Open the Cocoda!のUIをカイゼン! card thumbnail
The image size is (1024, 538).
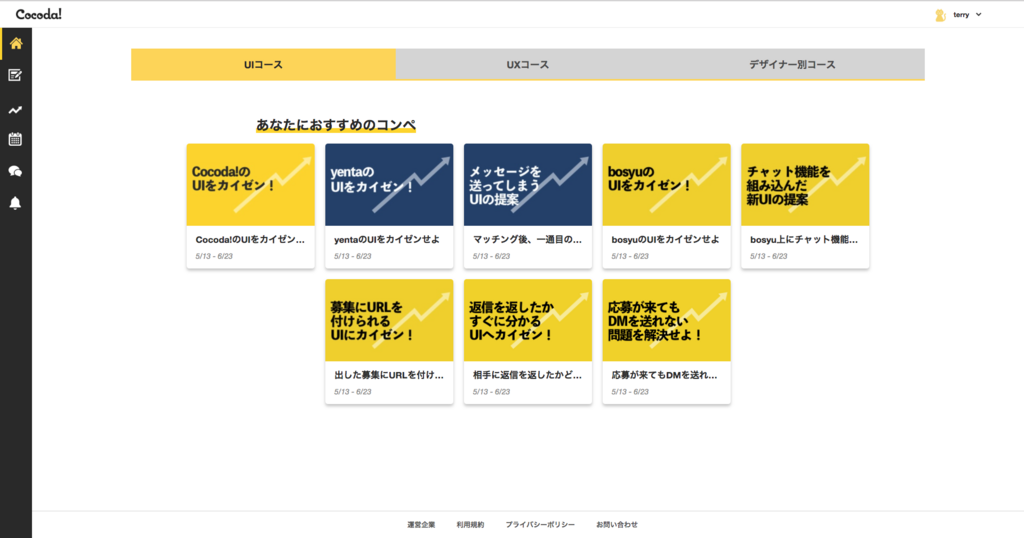251,185
